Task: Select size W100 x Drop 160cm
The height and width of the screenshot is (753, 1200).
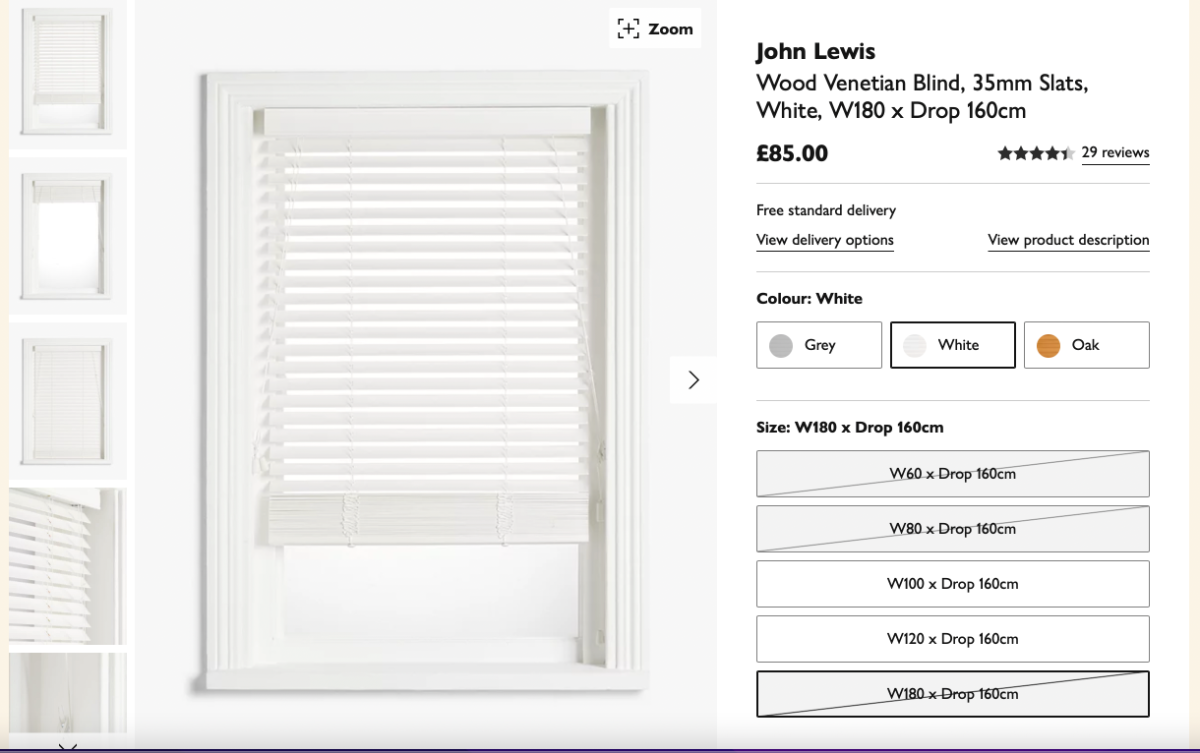Action: (x=953, y=584)
